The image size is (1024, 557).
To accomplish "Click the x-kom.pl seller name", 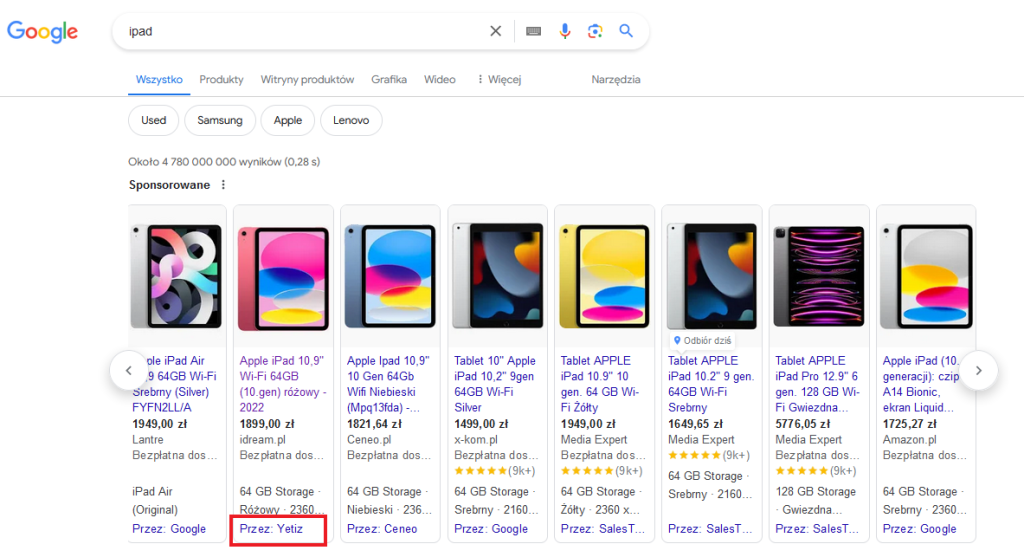I will [x=476, y=439].
